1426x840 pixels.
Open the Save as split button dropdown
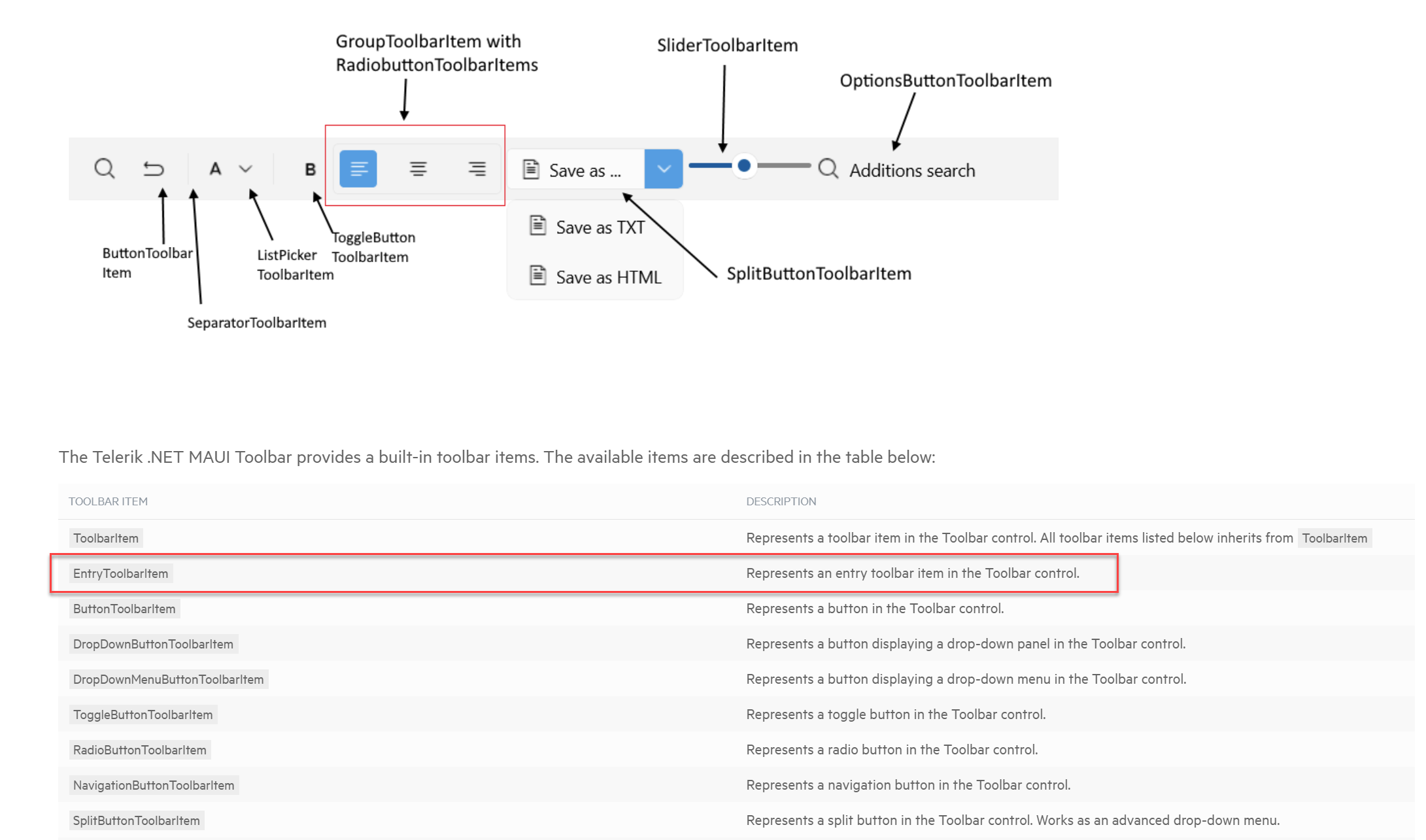point(663,168)
